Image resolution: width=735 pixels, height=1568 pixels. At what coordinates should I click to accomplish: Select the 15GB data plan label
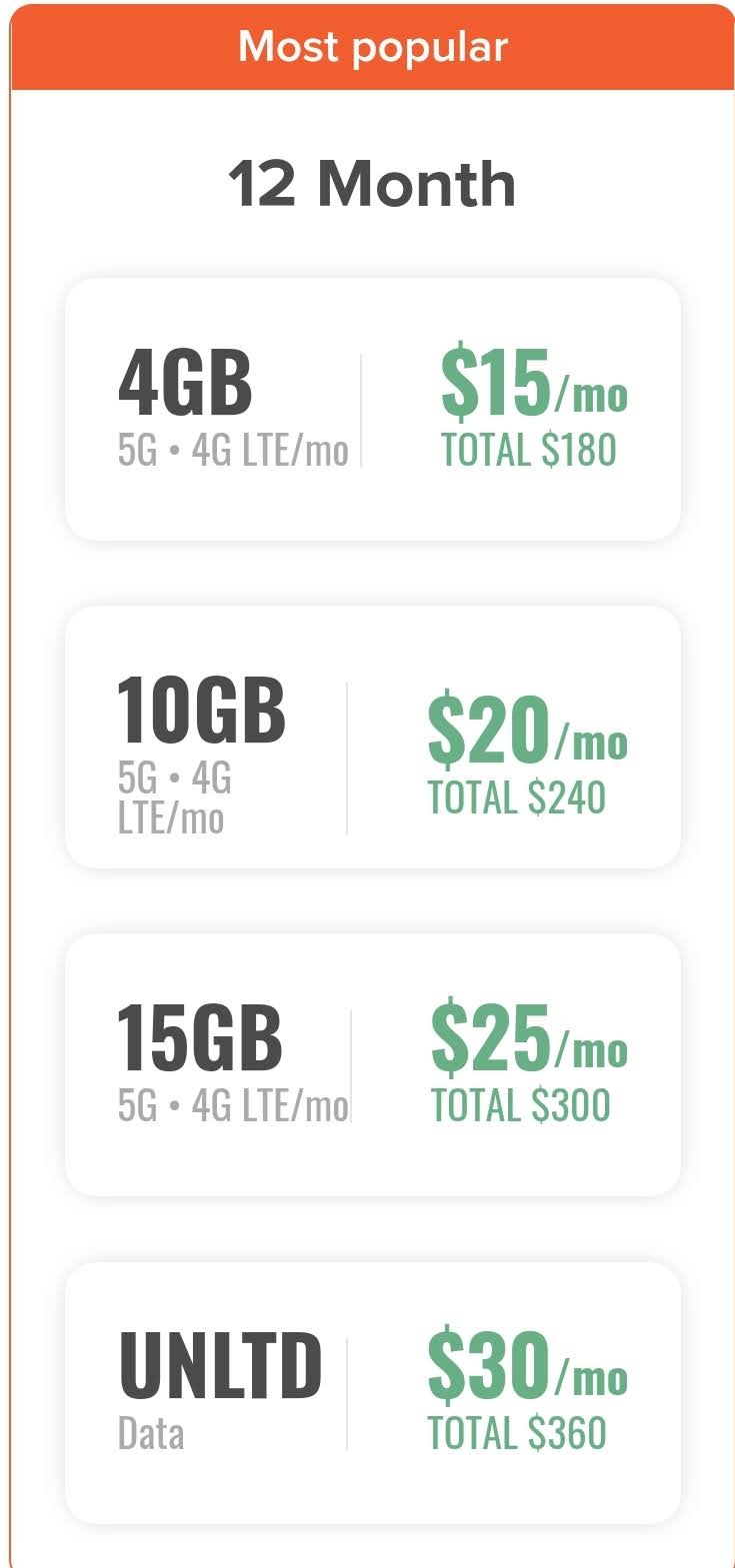[200, 1037]
